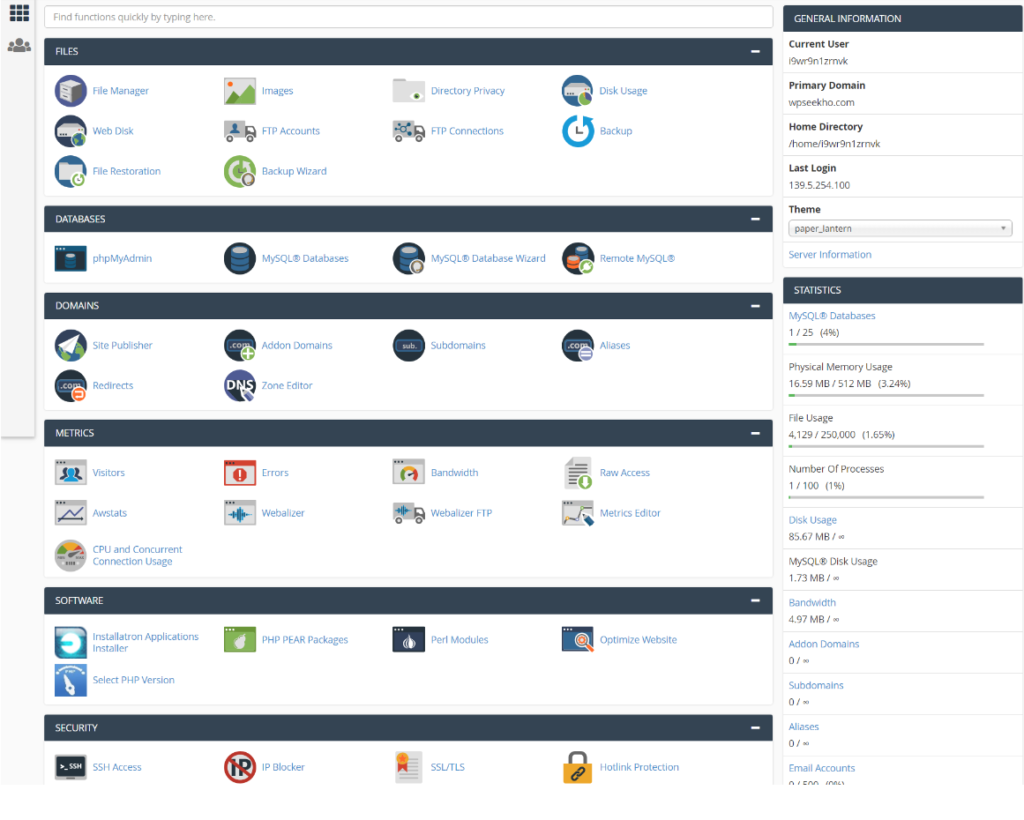Open the Hotlink Protection padlock icon
Viewport: 1024px width, 820px height.
point(577,767)
